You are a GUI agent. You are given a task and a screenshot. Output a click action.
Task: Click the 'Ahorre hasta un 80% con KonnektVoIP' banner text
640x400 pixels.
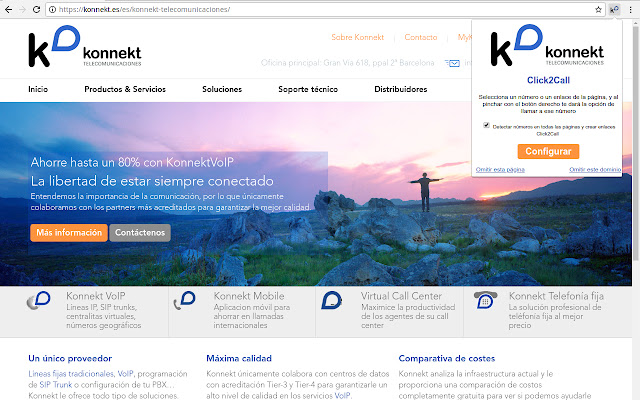132,162
